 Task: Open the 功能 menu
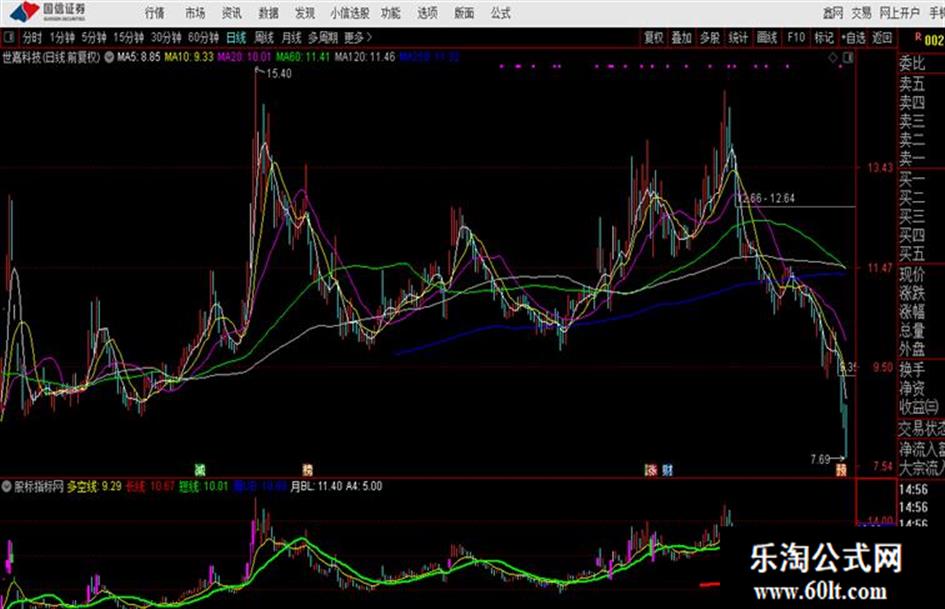pos(391,13)
